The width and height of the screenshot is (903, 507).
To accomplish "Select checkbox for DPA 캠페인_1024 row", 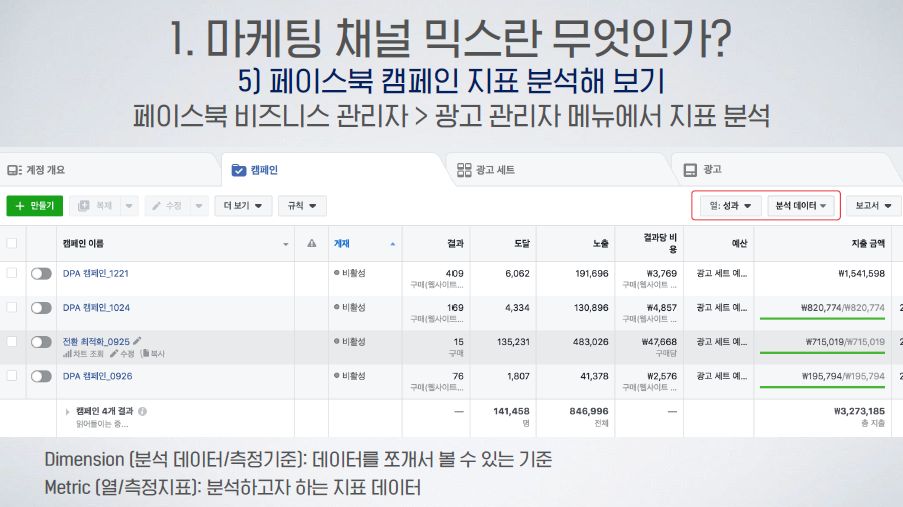I will tap(12, 307).
